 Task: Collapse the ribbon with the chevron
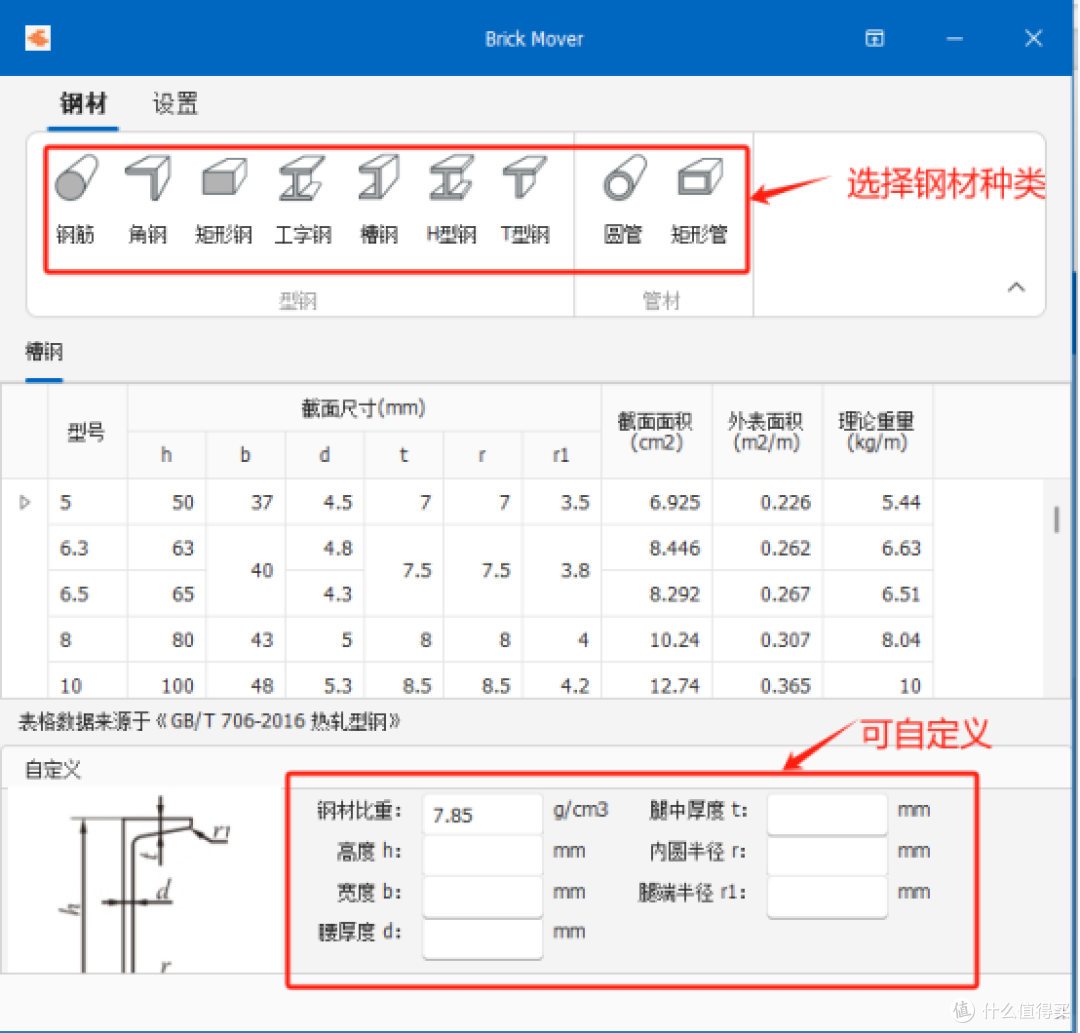click(x=1017, y=287)
